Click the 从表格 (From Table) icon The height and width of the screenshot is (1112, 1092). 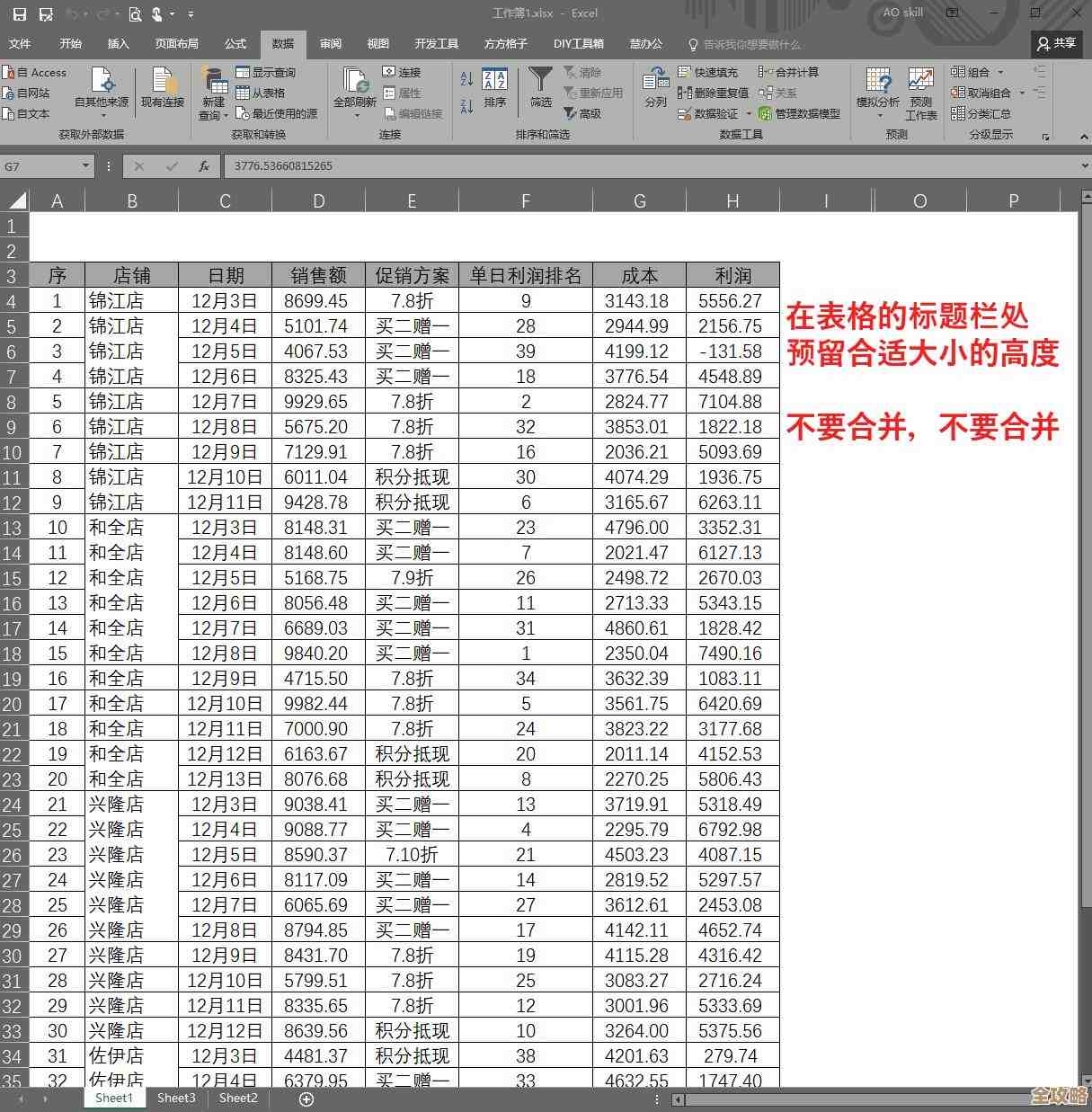point(256,93)
